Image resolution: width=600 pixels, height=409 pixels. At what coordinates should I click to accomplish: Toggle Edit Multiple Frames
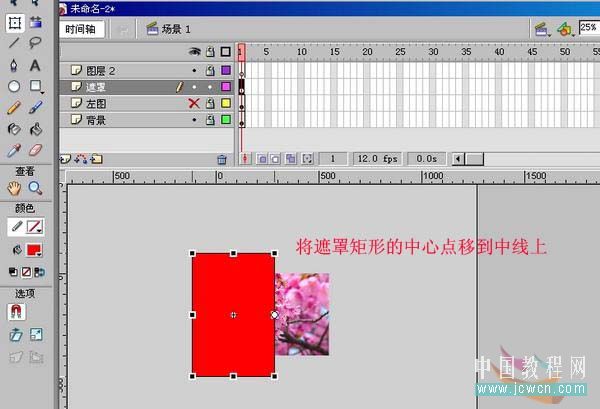(291, 158)
